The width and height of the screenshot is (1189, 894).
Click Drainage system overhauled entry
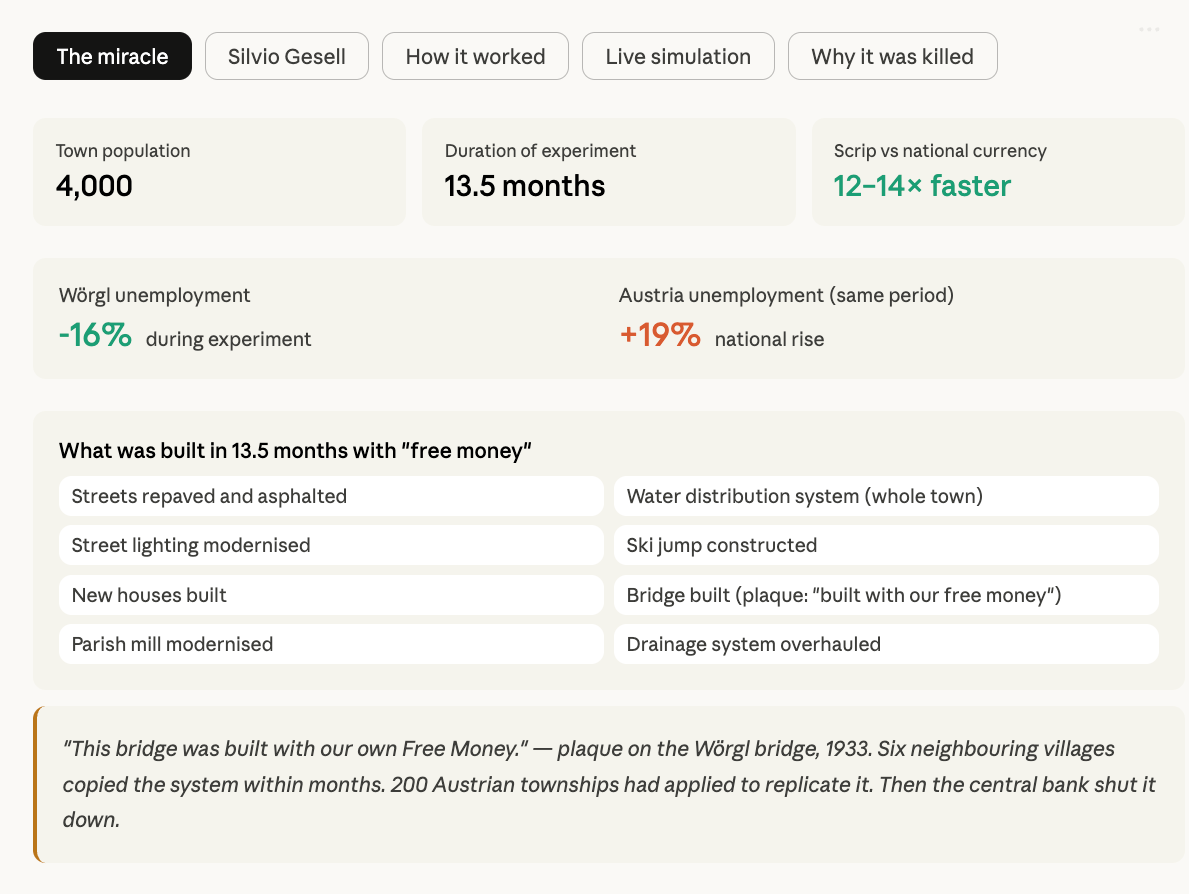886,645
